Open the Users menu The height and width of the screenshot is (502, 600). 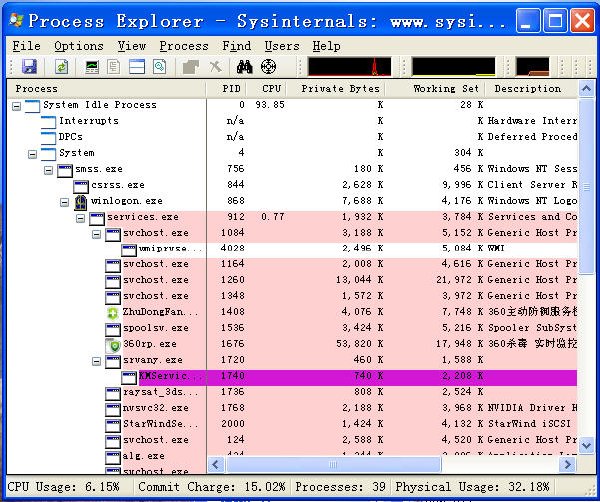point(282,46)
